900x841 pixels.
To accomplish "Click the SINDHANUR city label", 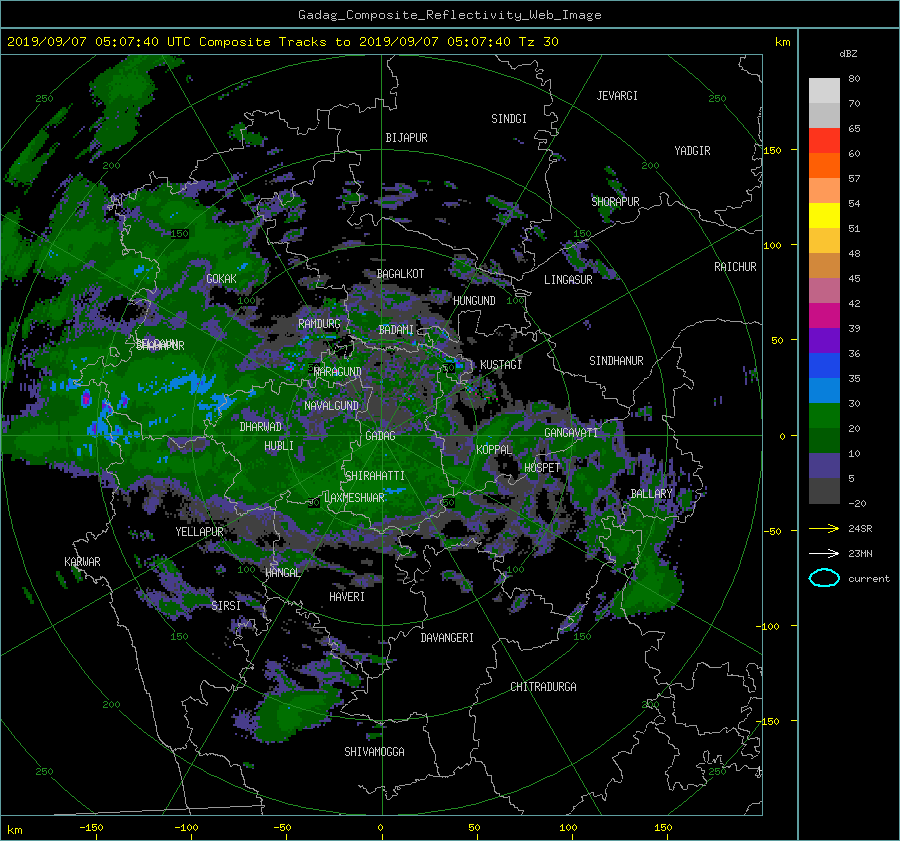I will click(616, 361).
